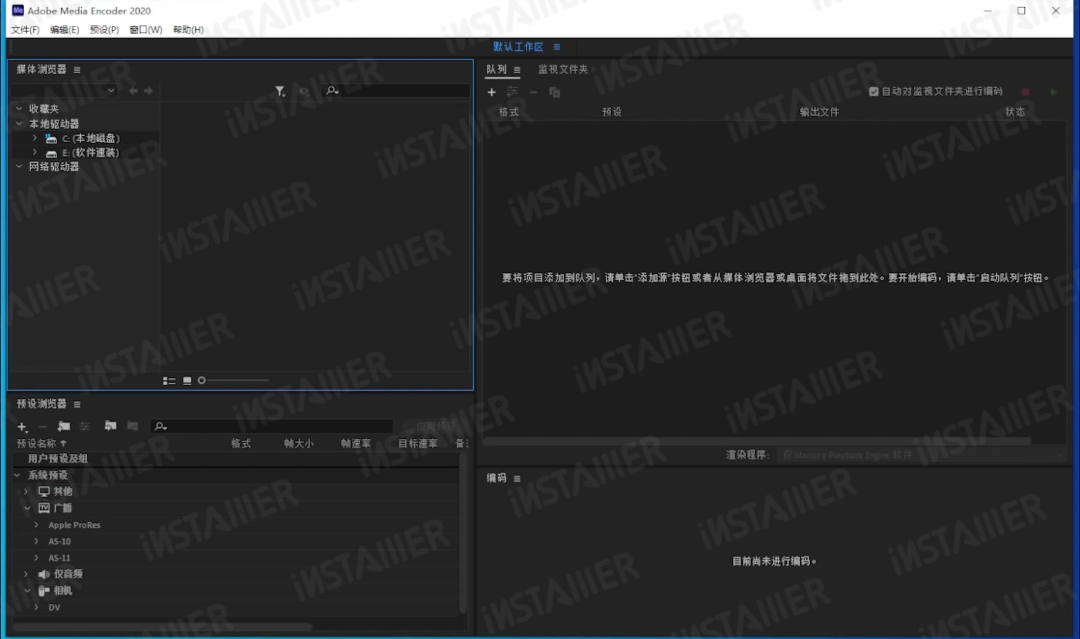This screenshot has height=639, width=1080.
Task: Click the preset browser horizontal scrollbar
Action: pyautogui.click(x=163, y=627)
